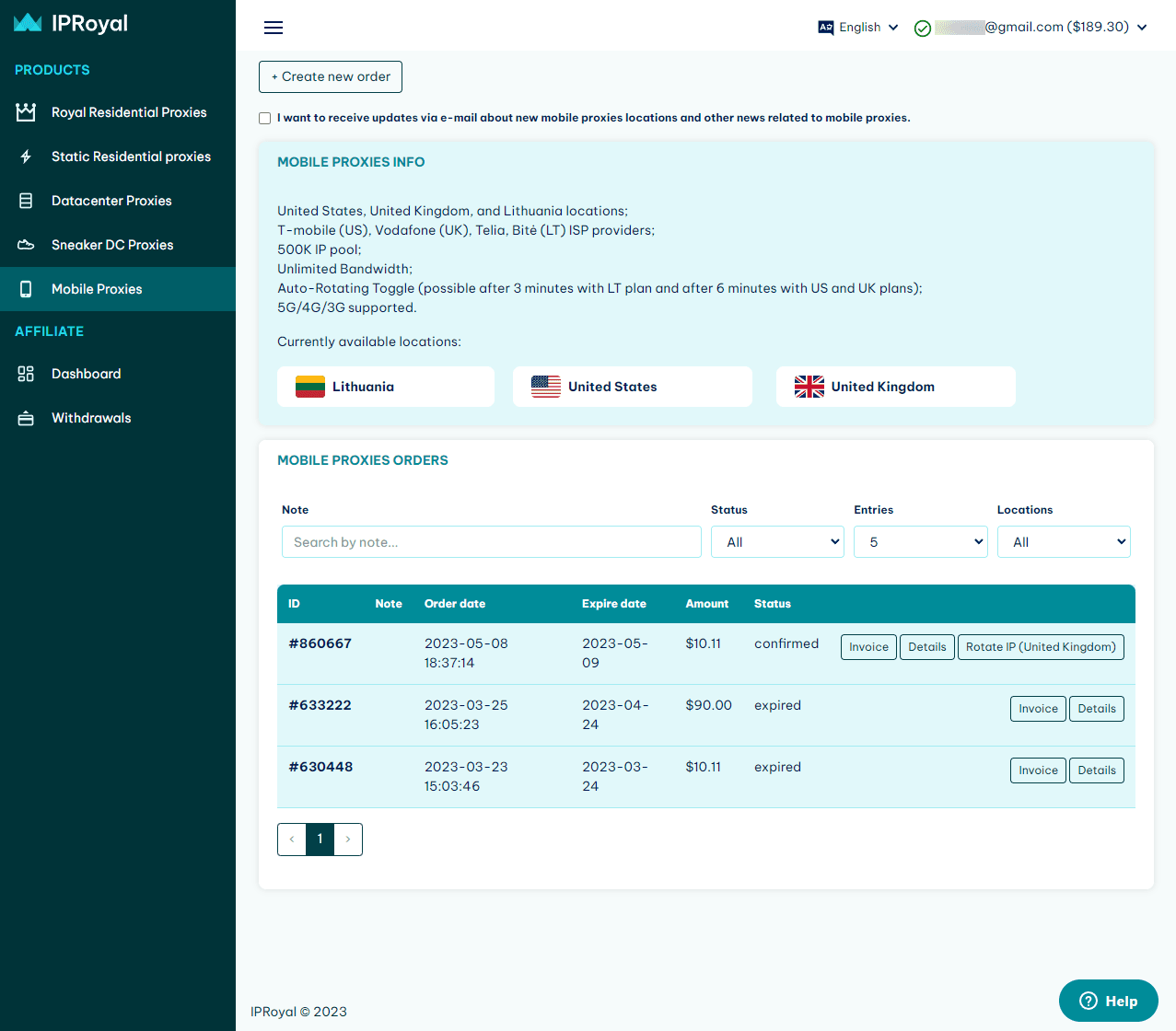Open Invoice for order #860667
The width and height of the screenshot is (1176, 1031).
point(868,647)
